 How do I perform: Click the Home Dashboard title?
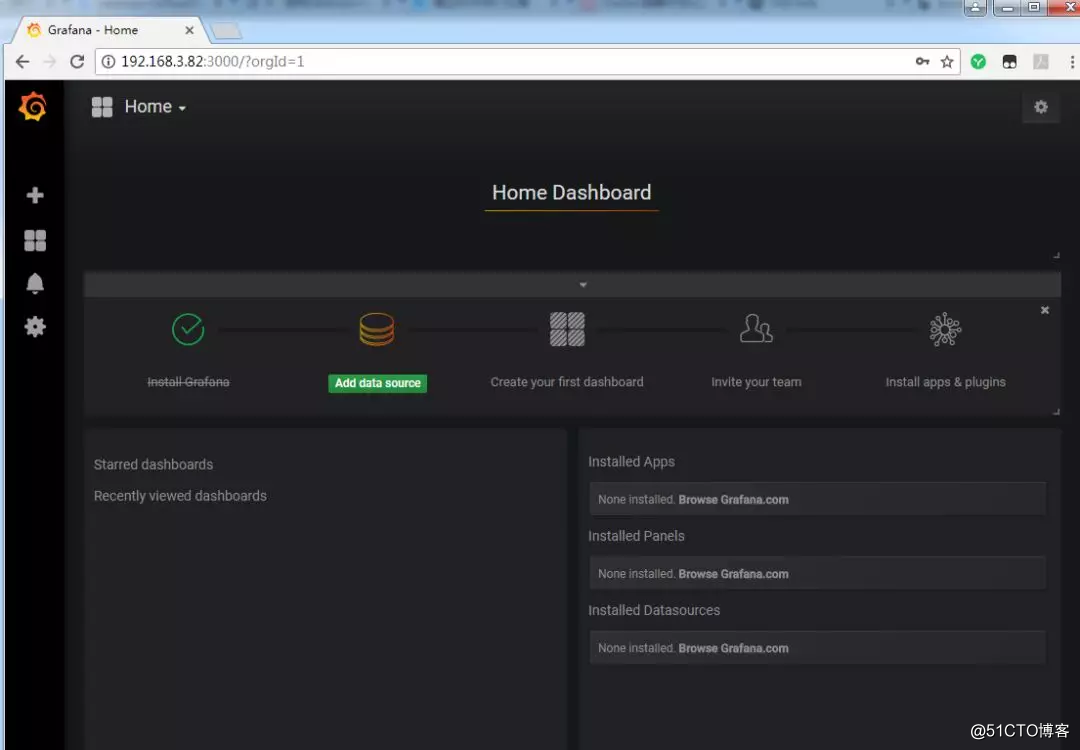click(572, 193)
